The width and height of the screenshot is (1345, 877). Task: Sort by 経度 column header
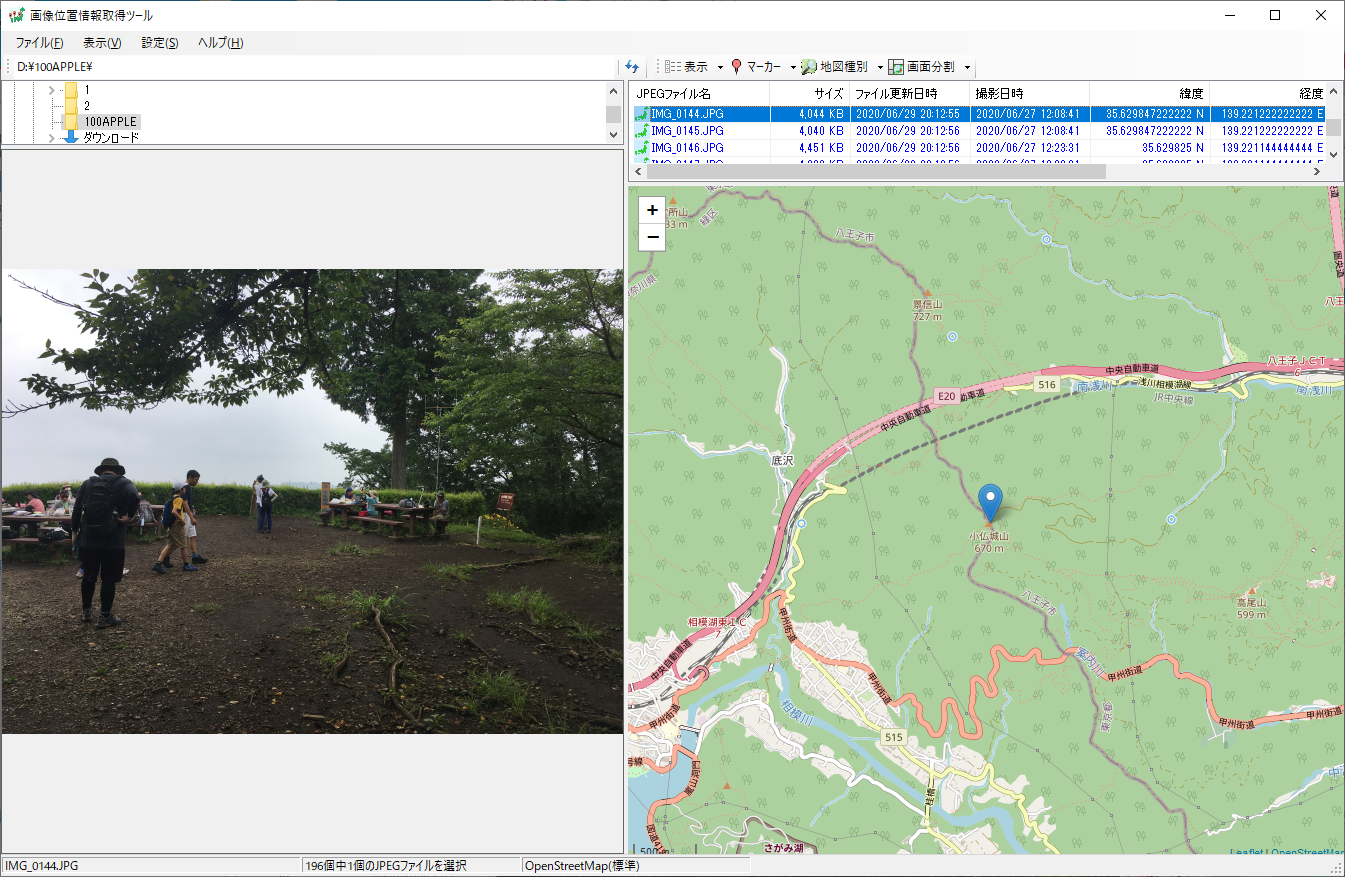[x=1269, y=93]
